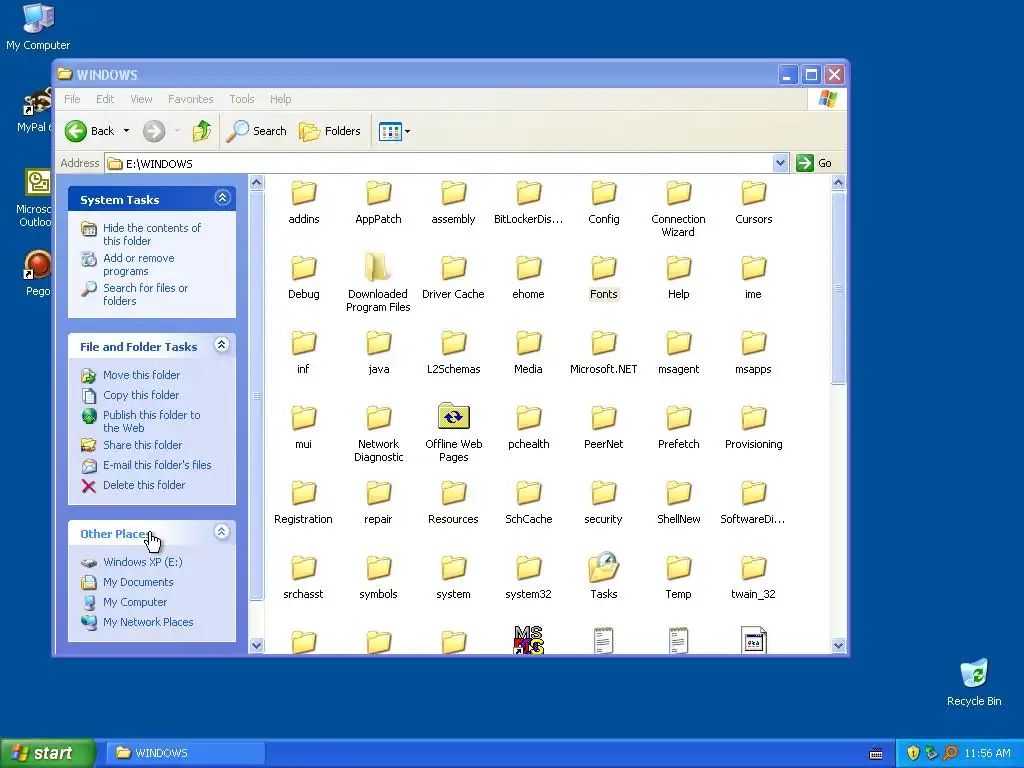Open My Documents in Other Places
Screen dimensions: 1024x768
click(x=138, y=583)
